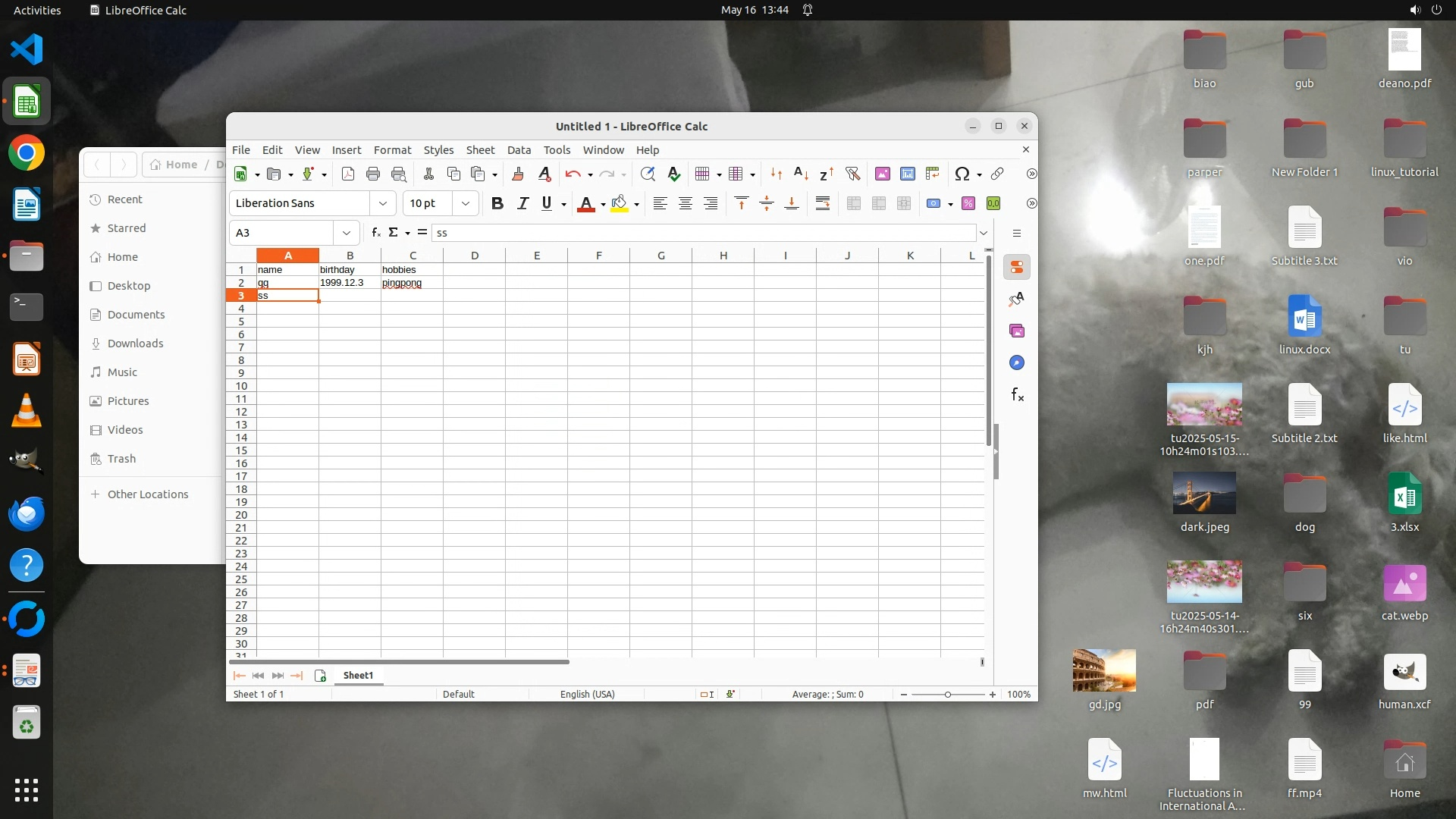Open the sidebar Navigator icon
This screenshot has height=819, width=1456.
[x=1017, y=363]
